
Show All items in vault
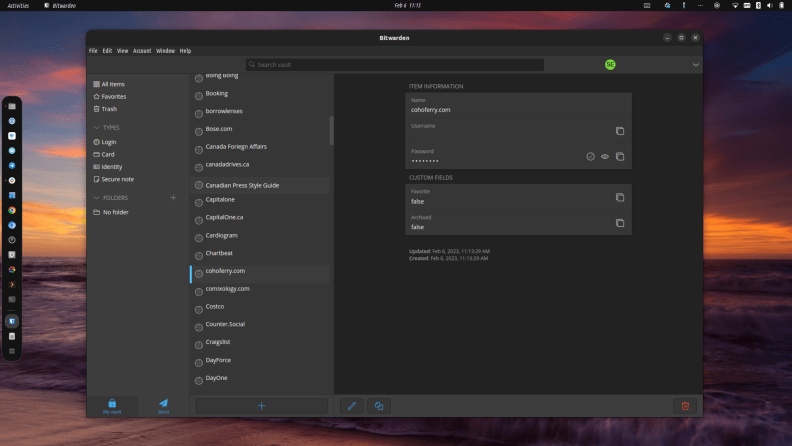click(109, 84)
